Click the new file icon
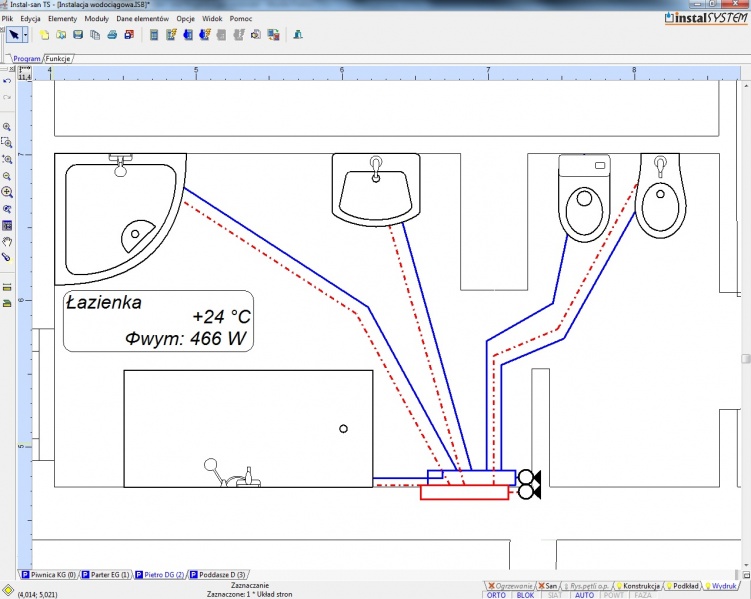Screen dimensions: 751x599 tap(45, 35)
